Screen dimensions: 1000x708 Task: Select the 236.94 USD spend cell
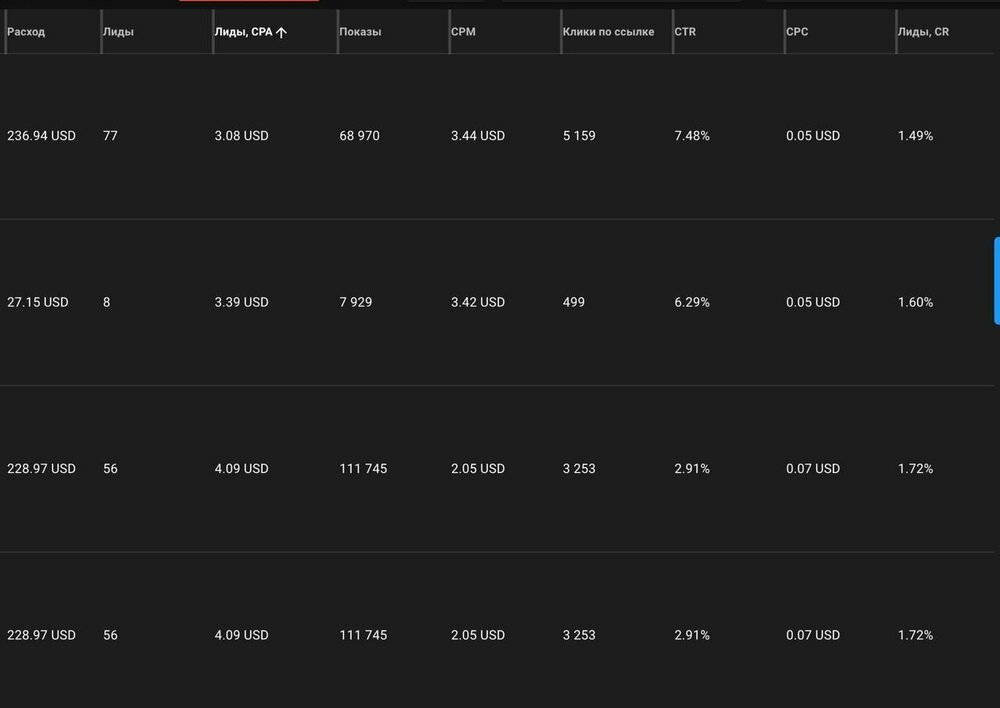tap(41, 136)
